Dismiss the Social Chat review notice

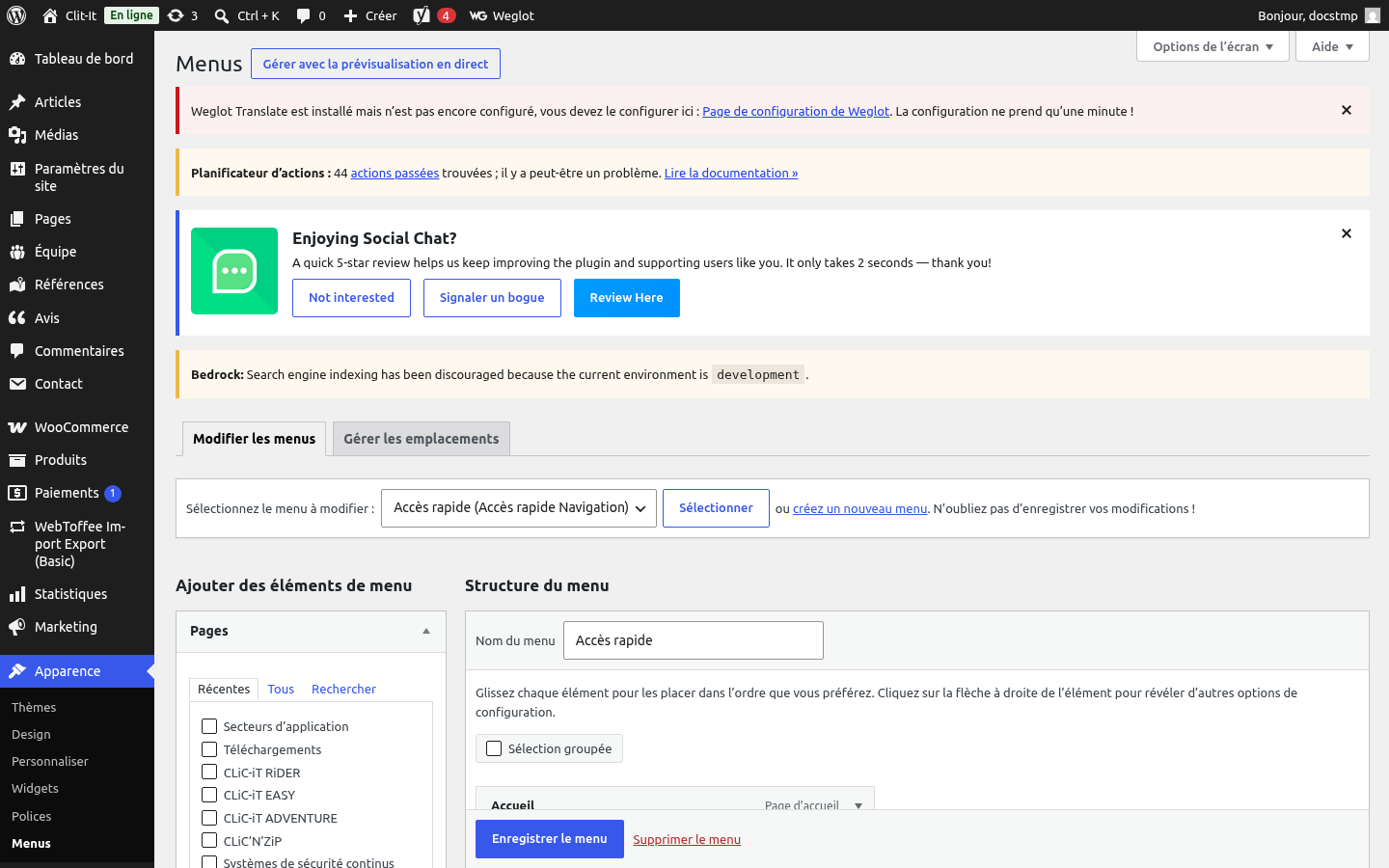1347,233
